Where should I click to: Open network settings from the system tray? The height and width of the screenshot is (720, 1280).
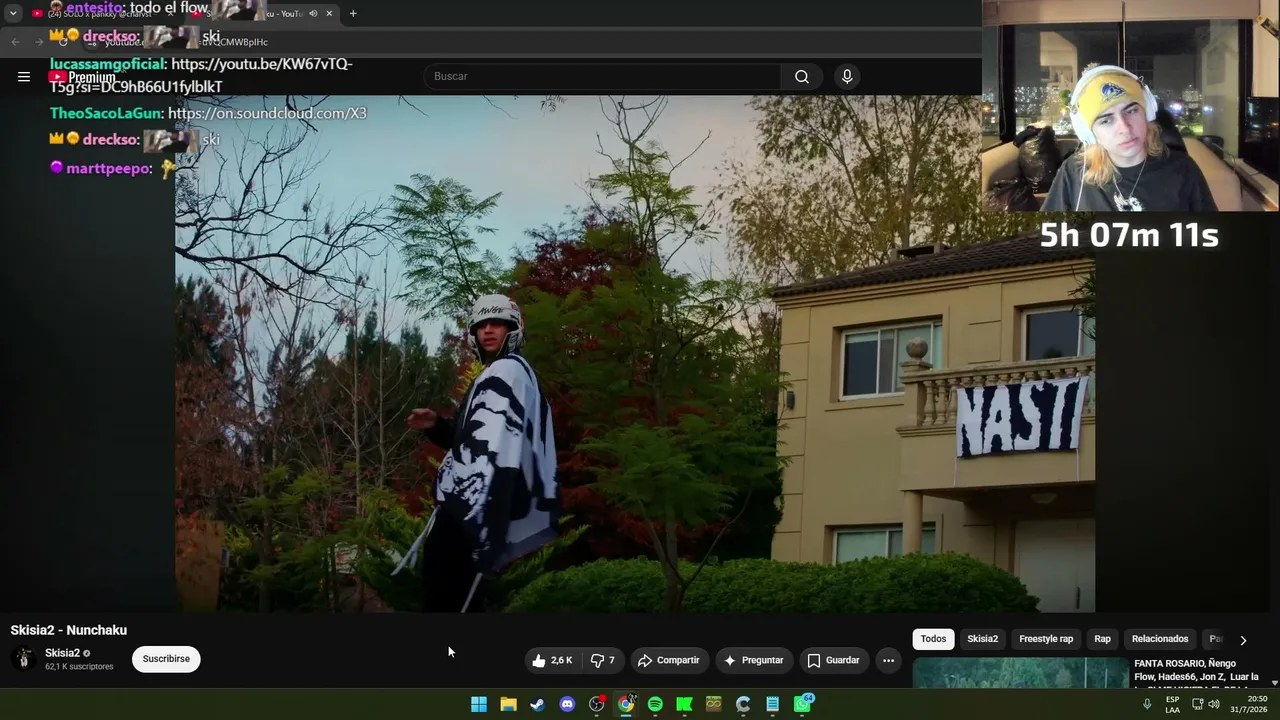tap(1197, 704)
